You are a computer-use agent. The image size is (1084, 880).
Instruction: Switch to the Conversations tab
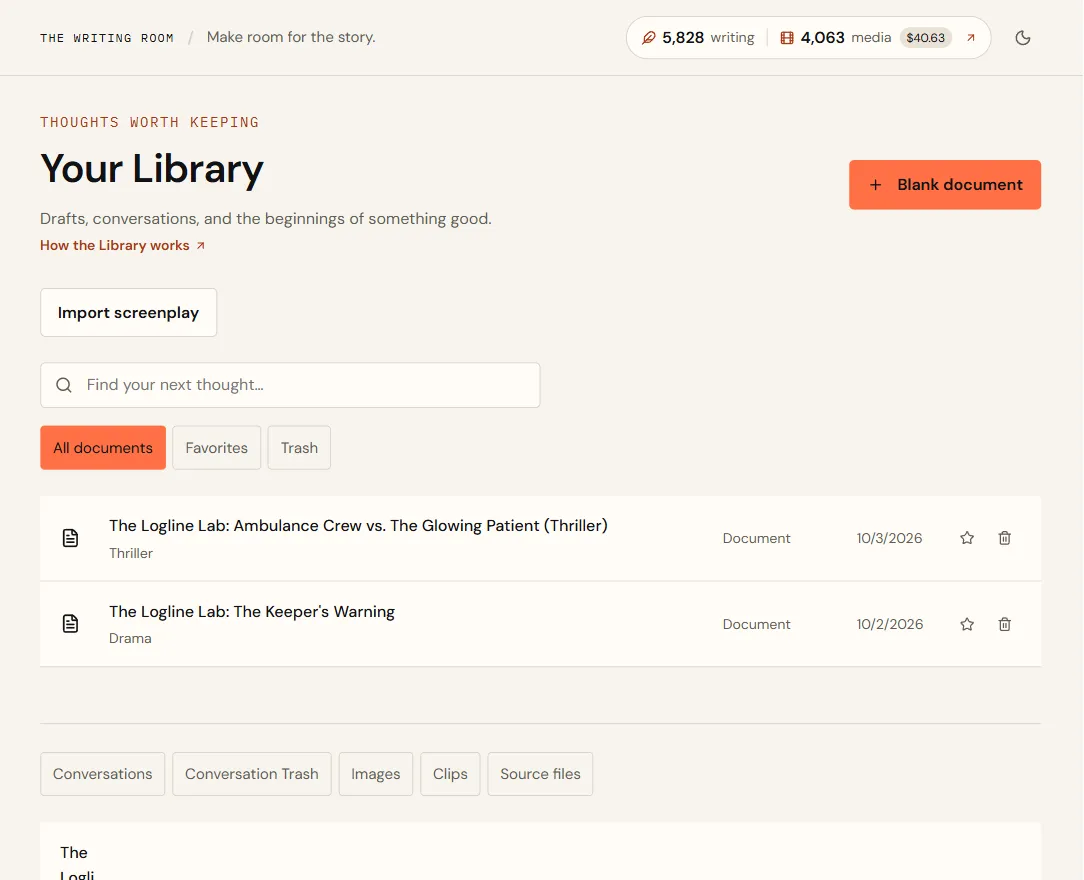click(x=102, y=774)
